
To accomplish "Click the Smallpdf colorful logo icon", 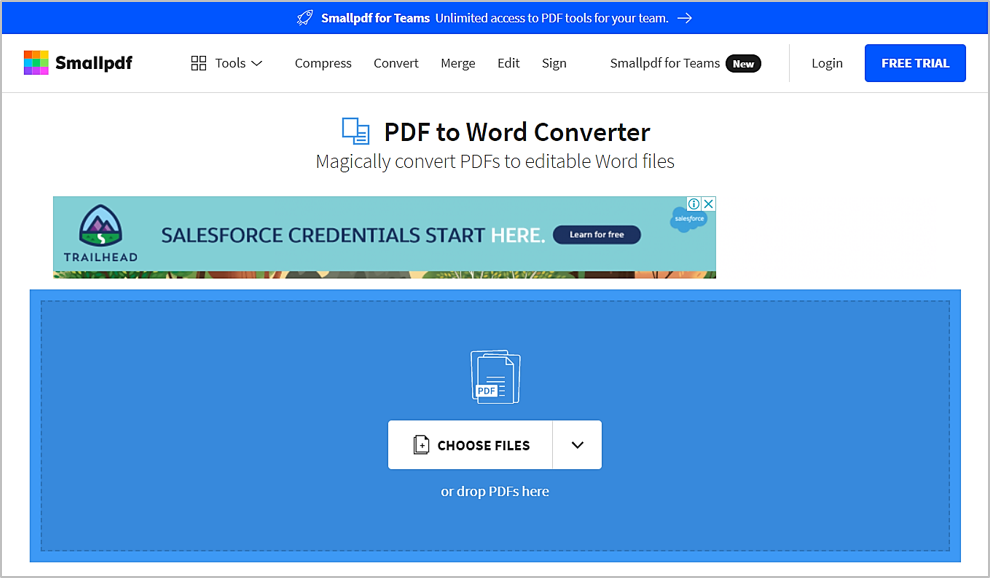I will tap(36, 63).
